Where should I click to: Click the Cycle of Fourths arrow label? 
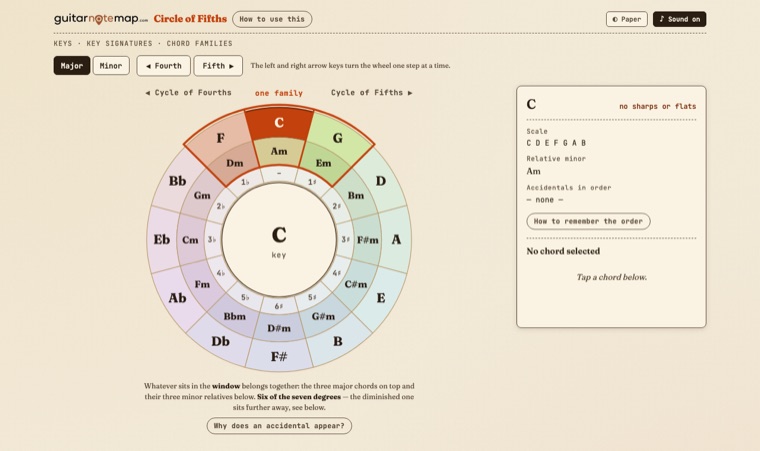click(189, 93)
